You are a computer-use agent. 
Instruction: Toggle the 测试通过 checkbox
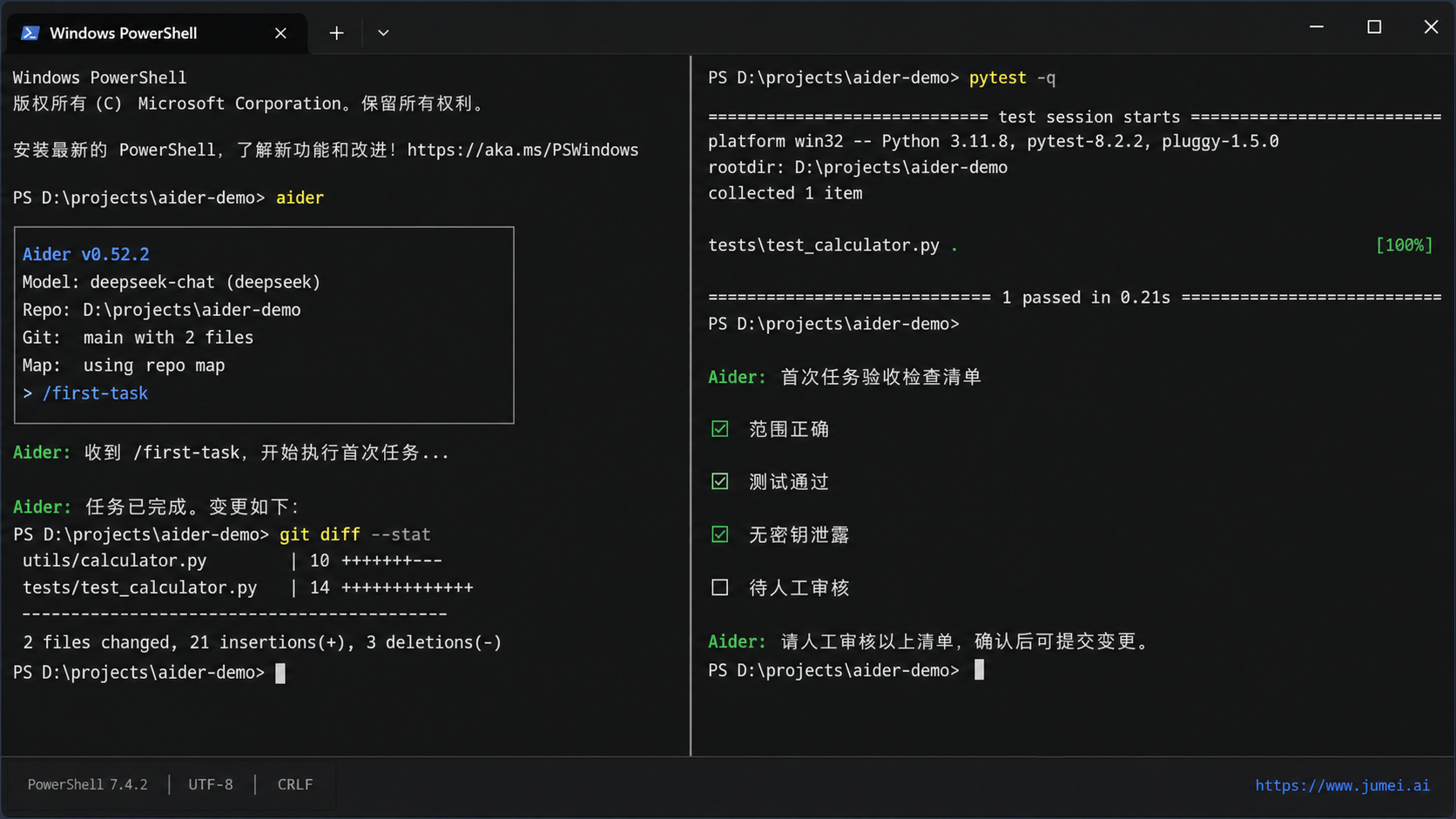[720, 481]
